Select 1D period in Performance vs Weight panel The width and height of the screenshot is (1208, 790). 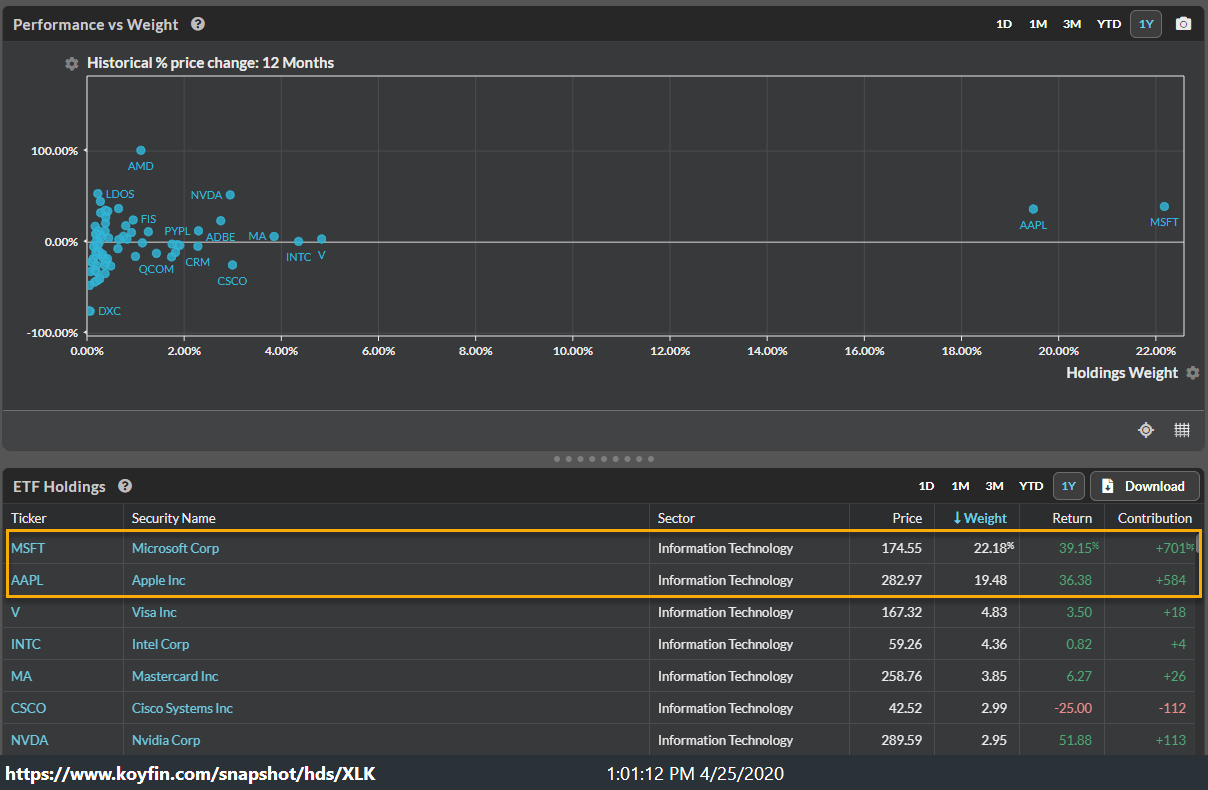1004,24
